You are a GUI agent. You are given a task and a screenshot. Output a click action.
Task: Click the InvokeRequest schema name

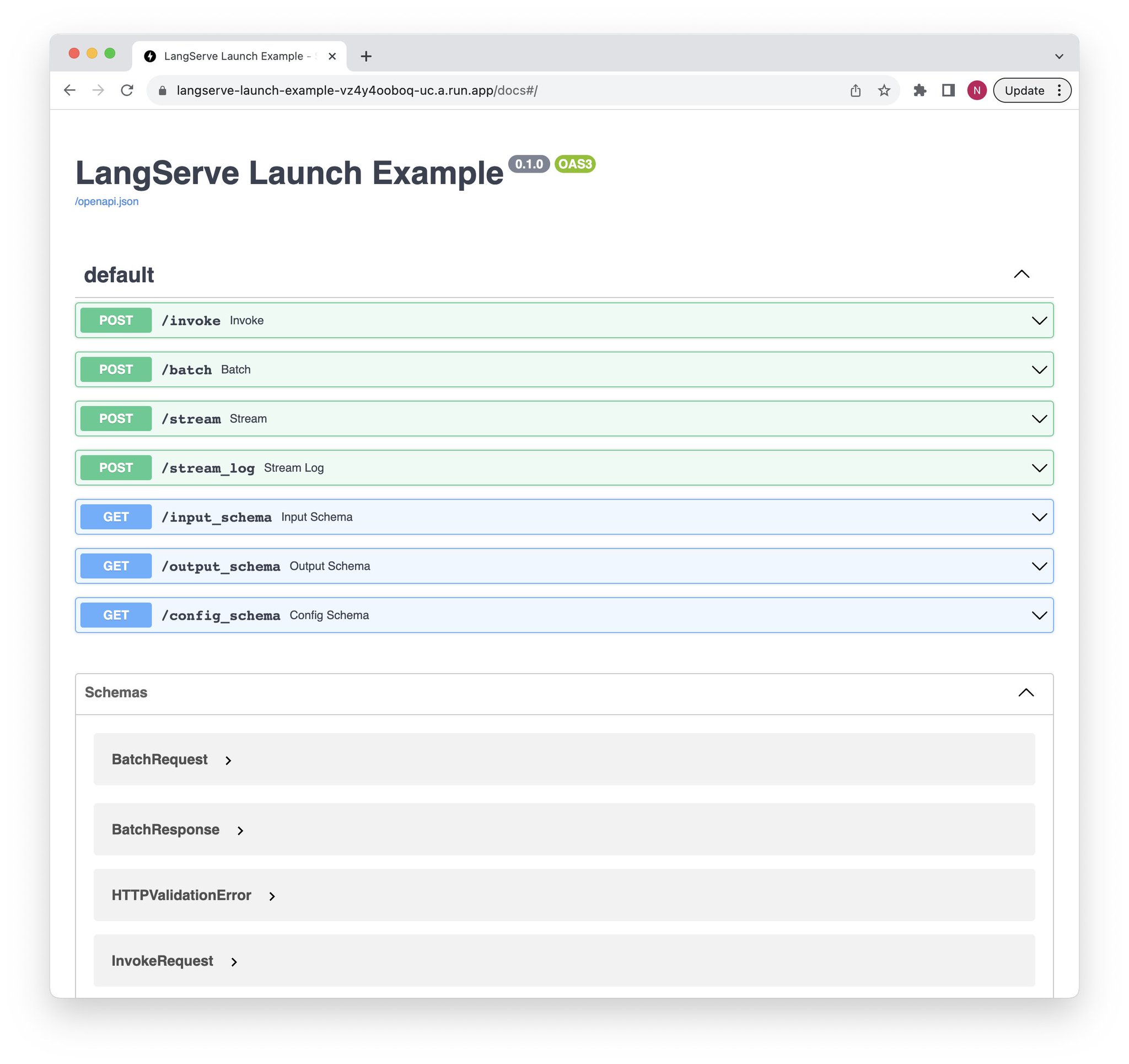coord(163,961)
